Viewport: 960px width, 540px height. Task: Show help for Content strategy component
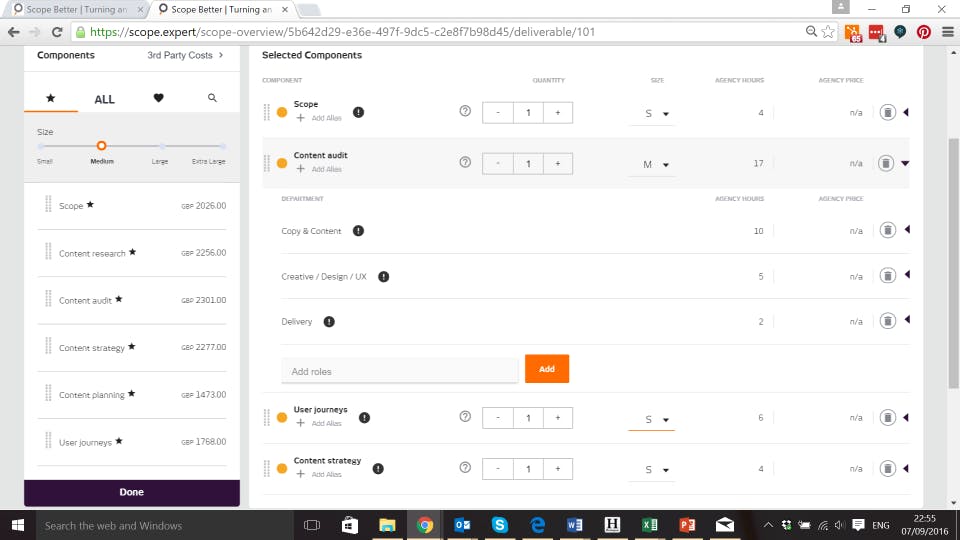pos(465,467)
